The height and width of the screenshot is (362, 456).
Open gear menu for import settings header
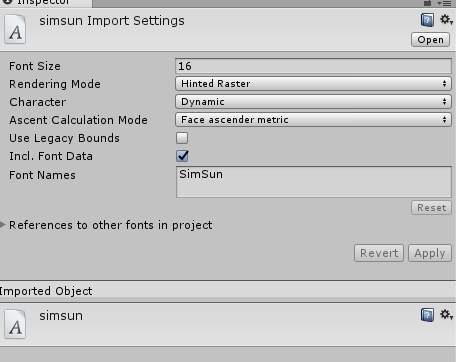(446, 20)
